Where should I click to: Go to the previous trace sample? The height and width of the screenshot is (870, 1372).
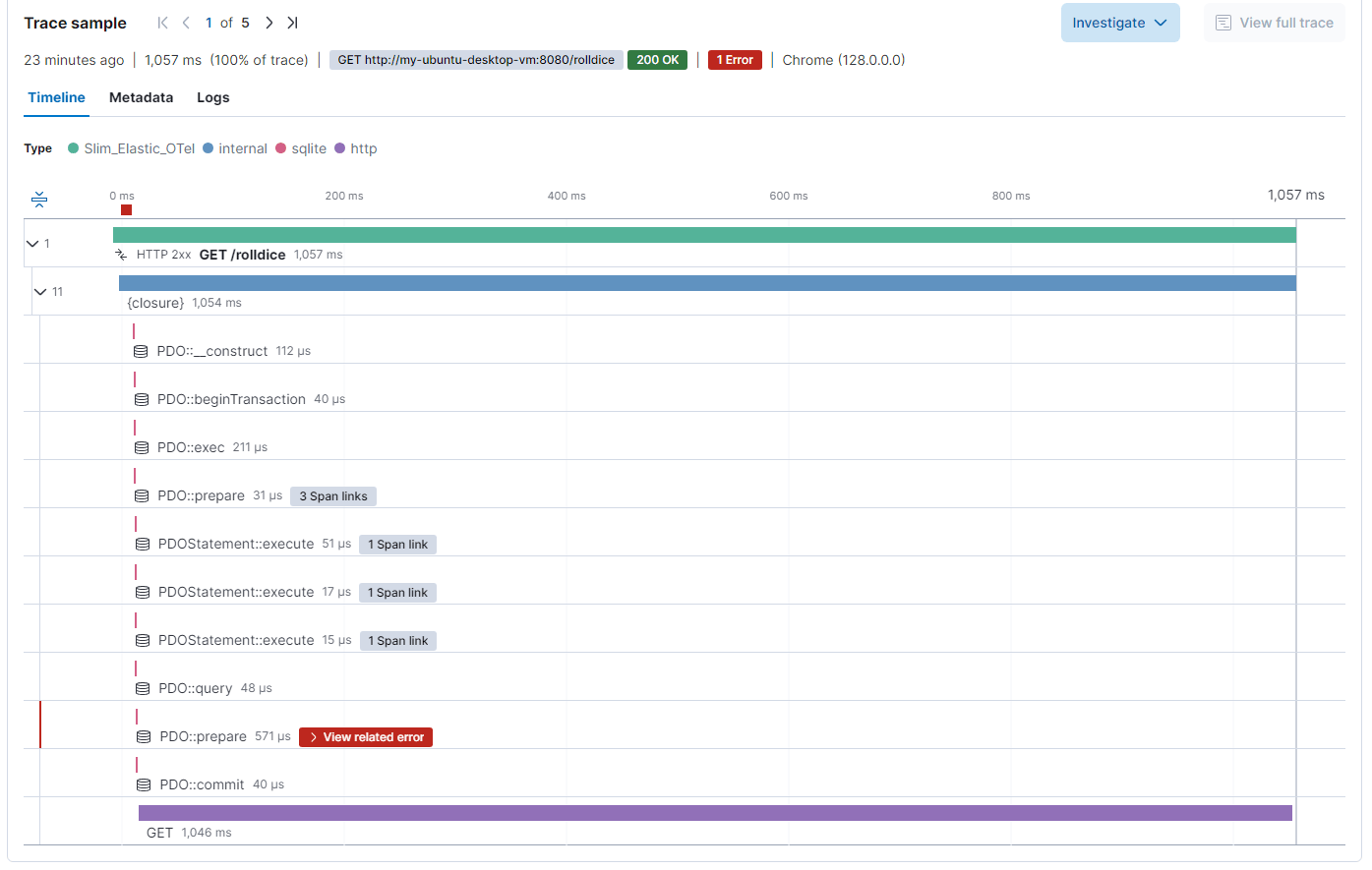[185, 22]
